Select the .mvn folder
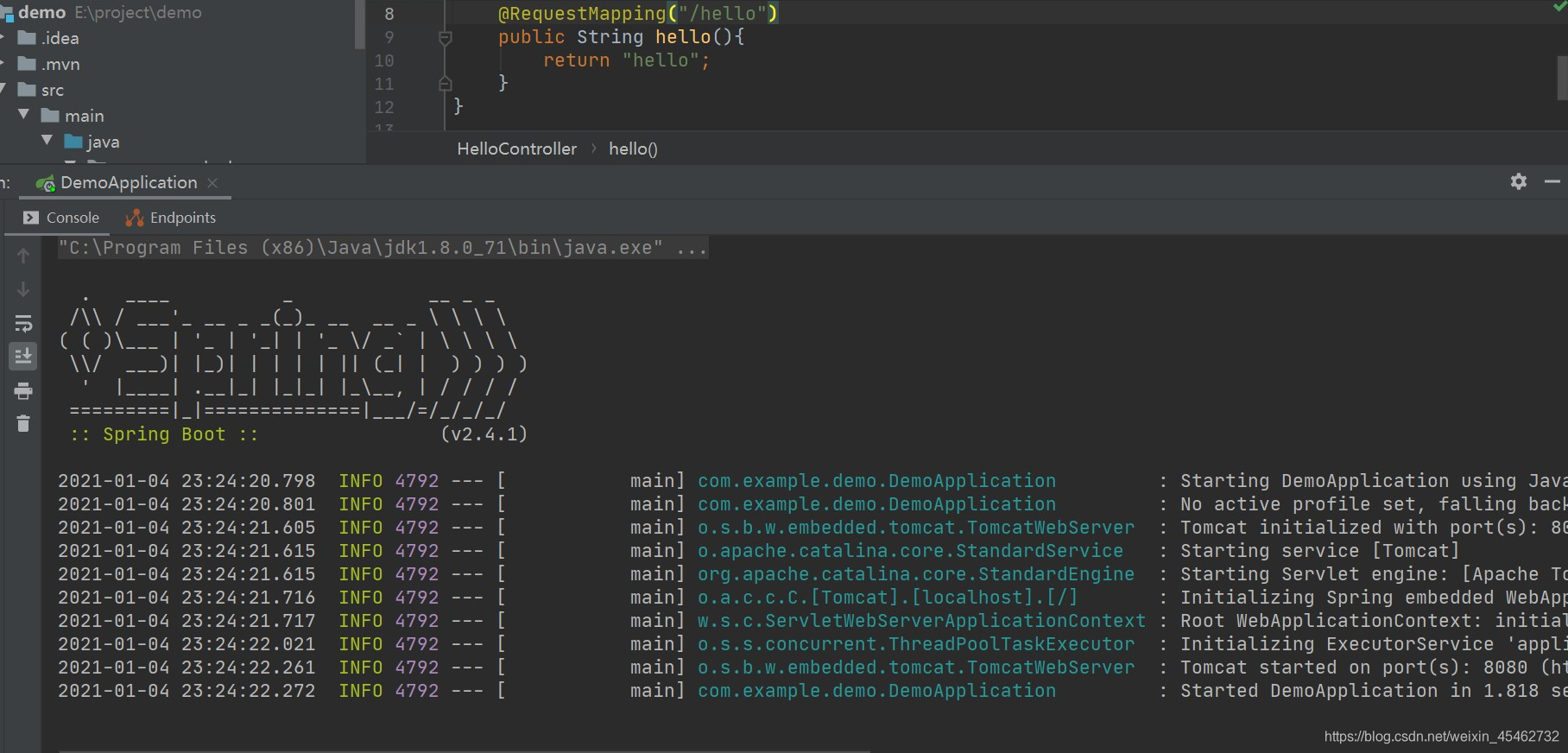This screenshot has width=1568, height=753. [49, 64]
